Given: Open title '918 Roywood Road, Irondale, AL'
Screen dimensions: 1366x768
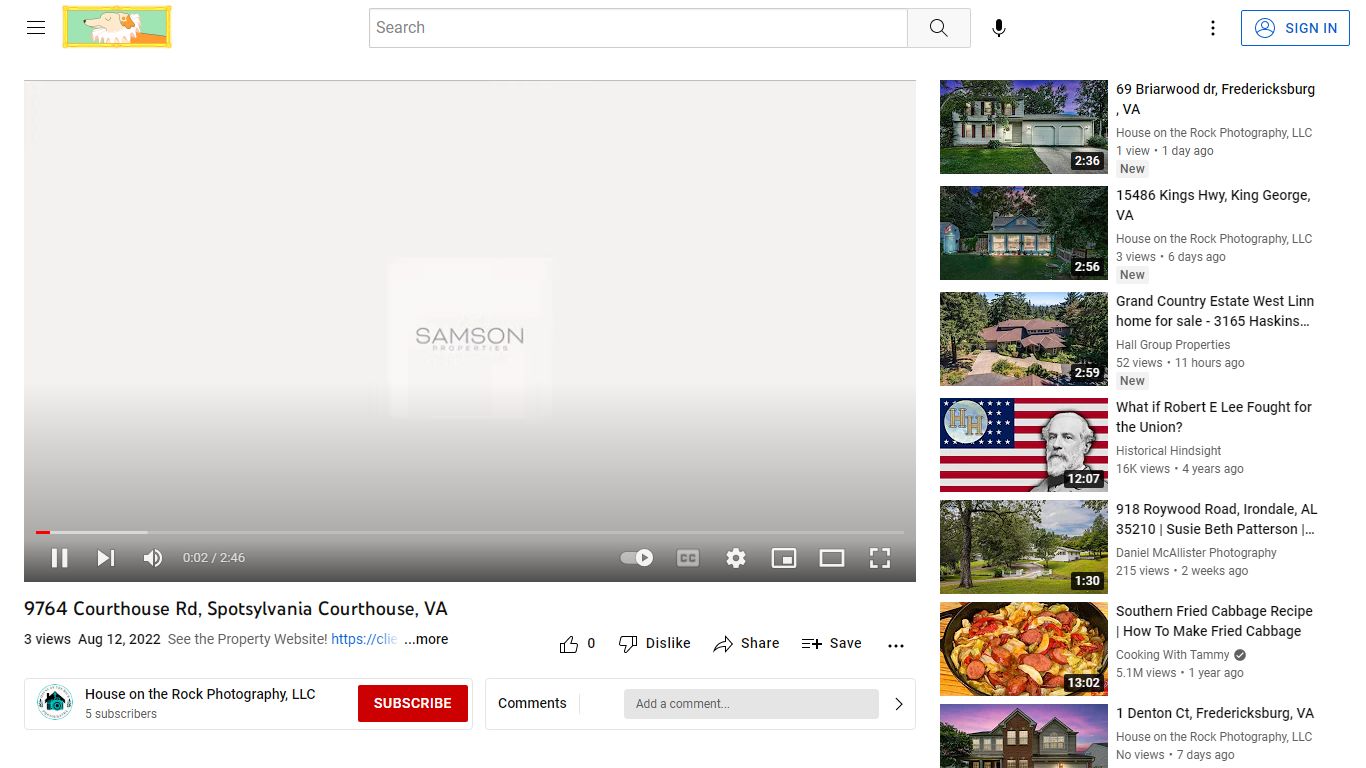Looking at the screenshot, I should coord(1216,519).
